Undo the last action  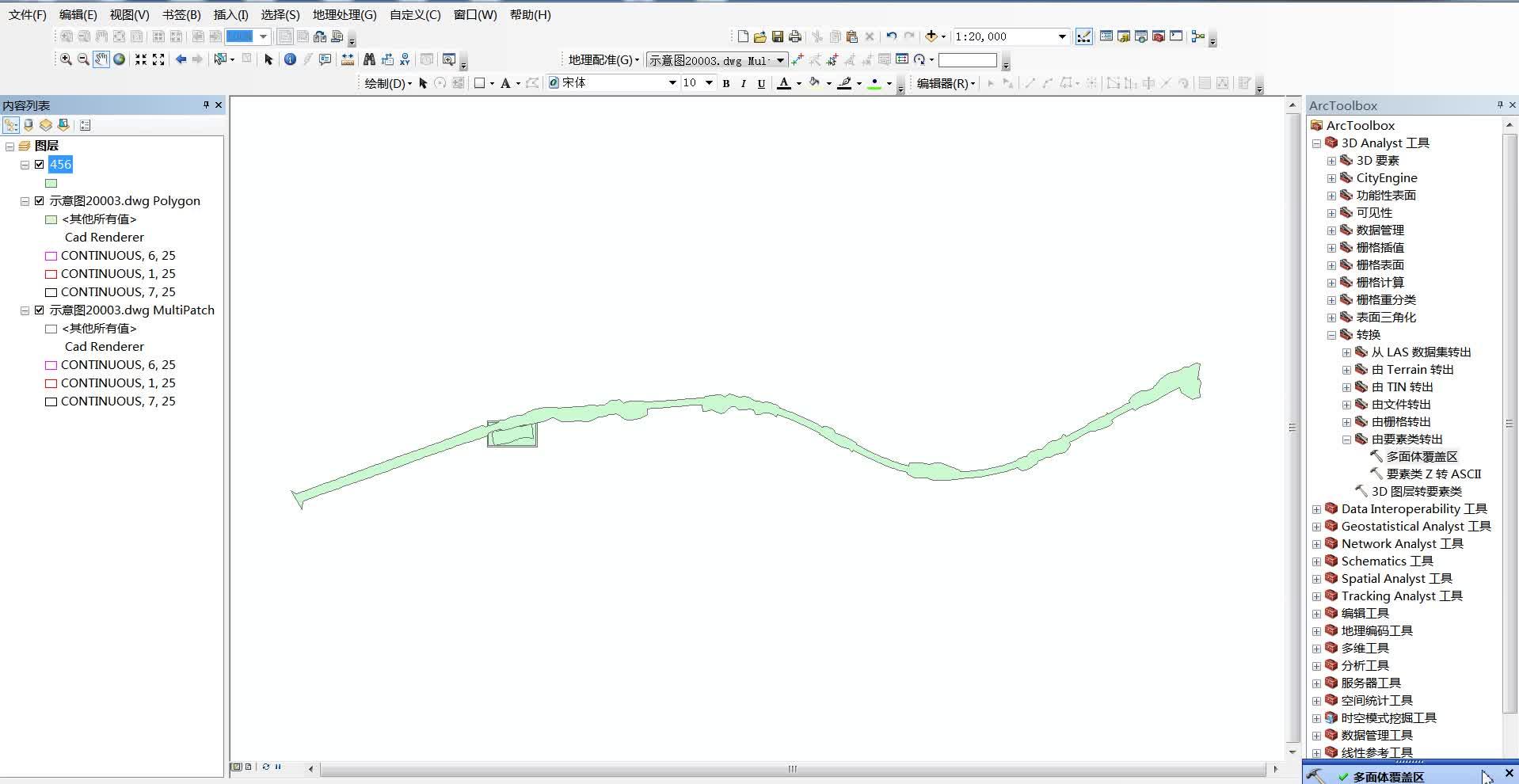(892, 36)
